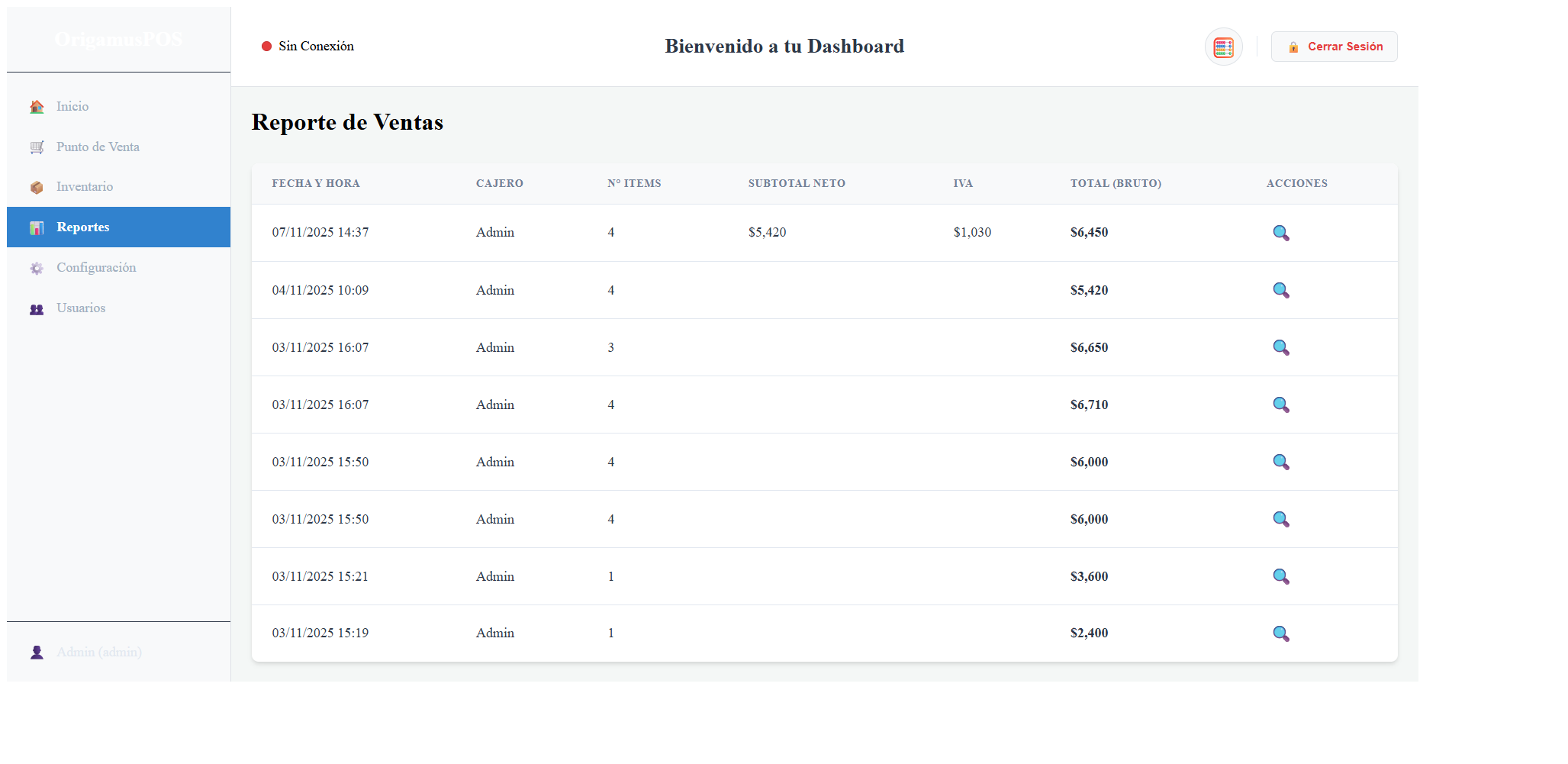Viewport: 1568px width, 764px height.
Task: Click the Admin user avatar icon in sidebar
Action: click(37, 653)
